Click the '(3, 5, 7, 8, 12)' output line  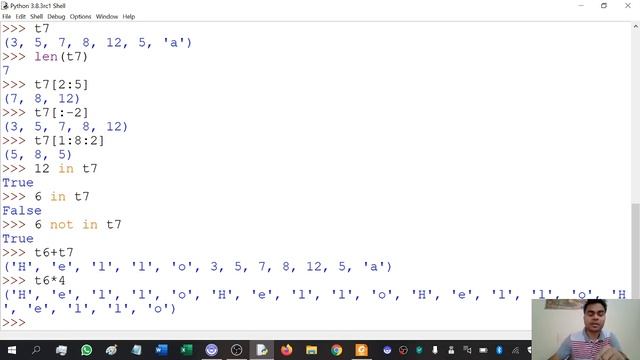click(x=65, y=127)
